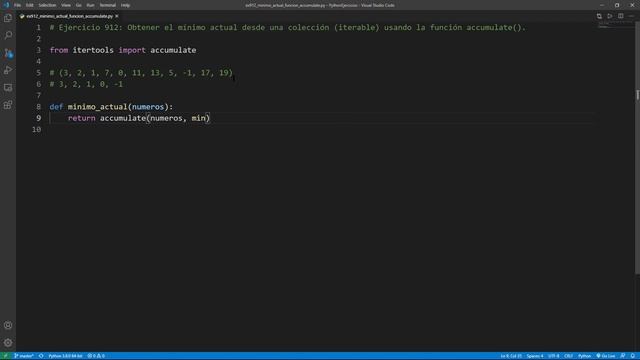Image resolution: width=640 pixels, height=360 pixels.
Task: Click line number 9 in gutter
Action: point(38,118)
